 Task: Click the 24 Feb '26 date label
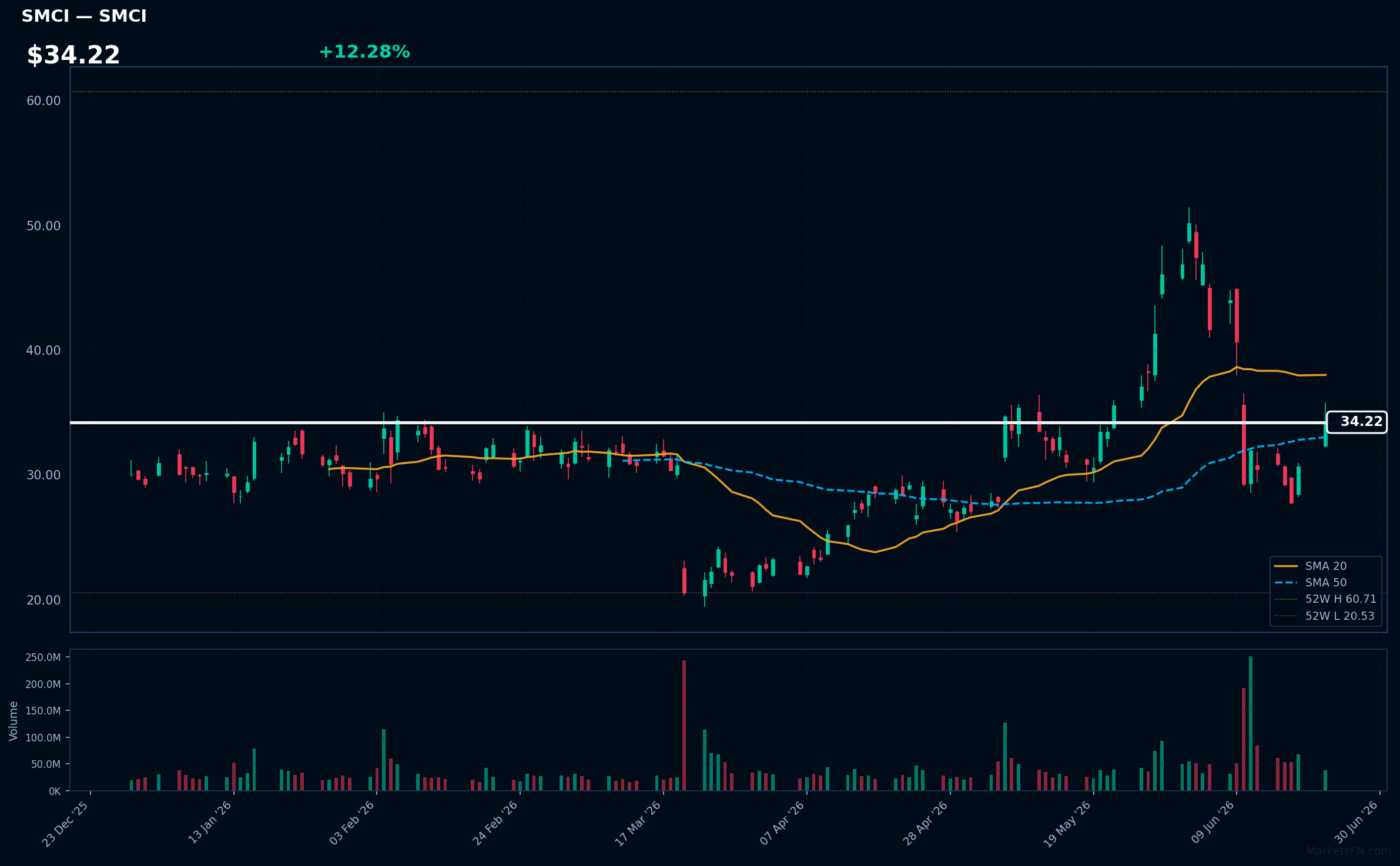tap(495, 823)
